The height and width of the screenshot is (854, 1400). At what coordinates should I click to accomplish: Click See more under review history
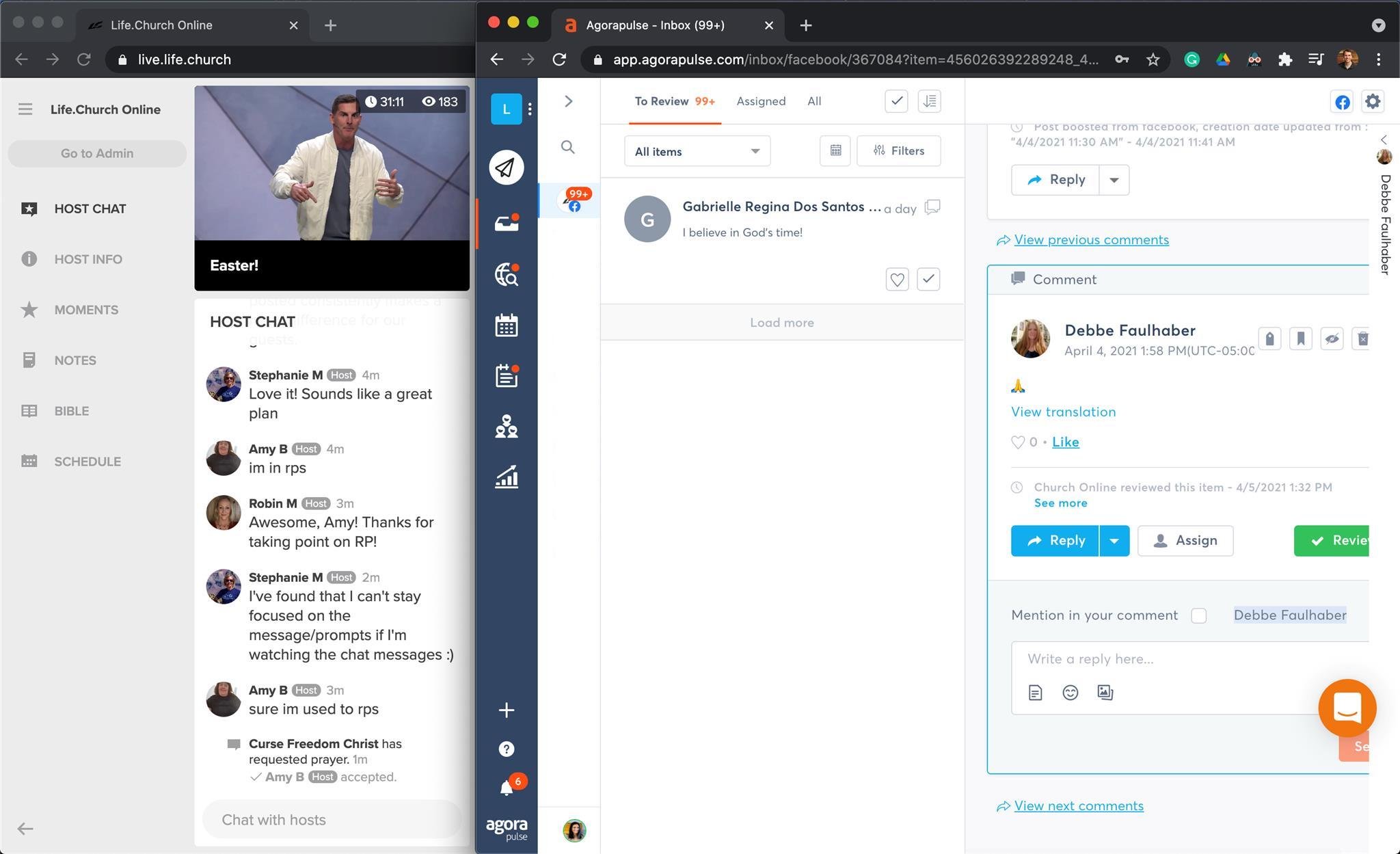click(x=1060, y=503)
